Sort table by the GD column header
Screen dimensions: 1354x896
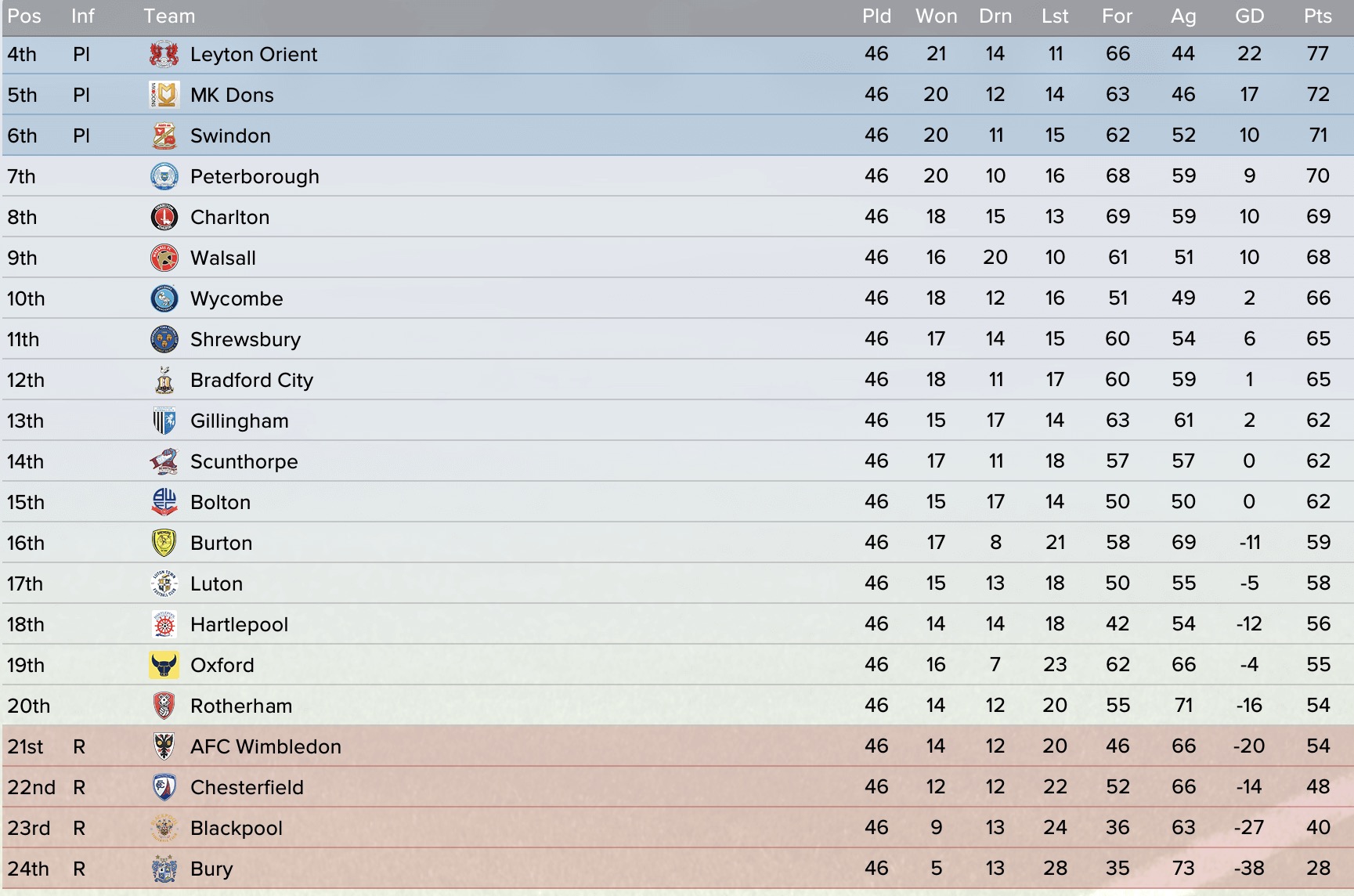click(1250, 16)
